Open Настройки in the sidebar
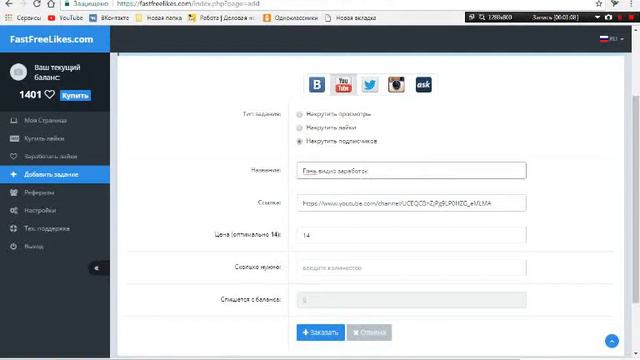 tap(55, 210)
